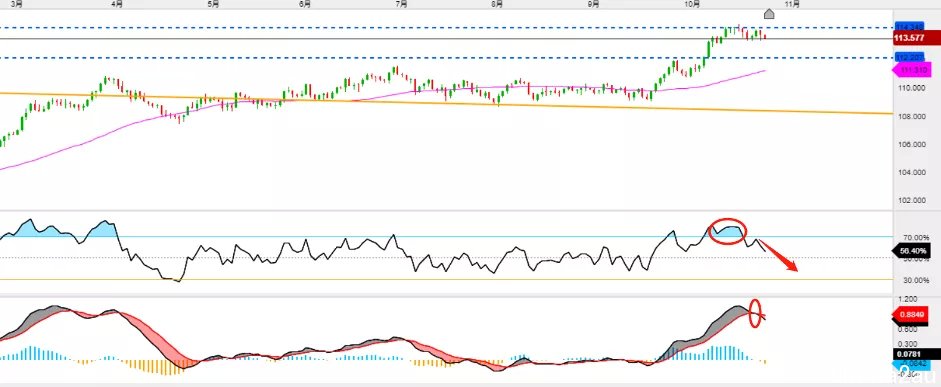
Task: Click the red arrow annotation on RSI panel
Action: point(779,255)
